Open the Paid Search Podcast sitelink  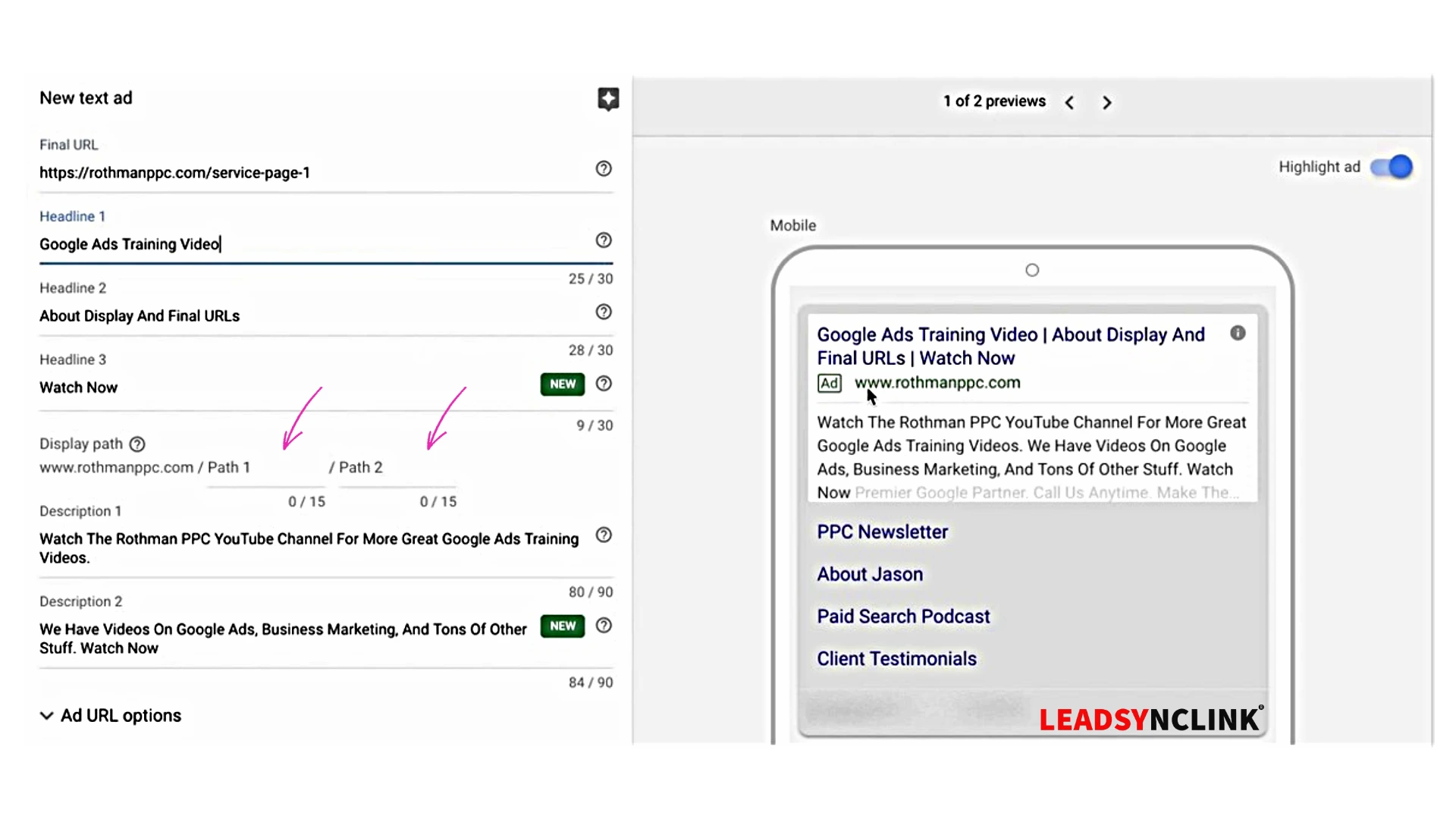click(x=902, y=616)
